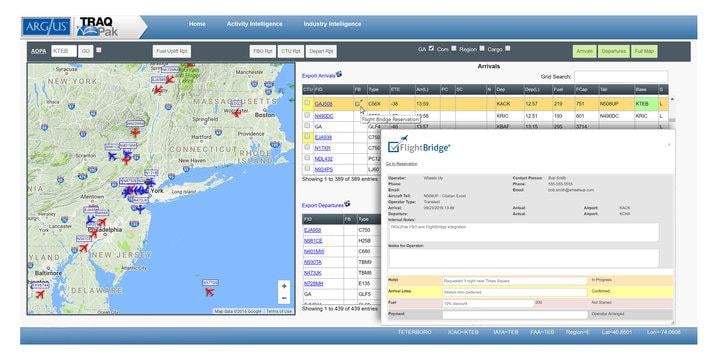Zoom in on the map with plus
Viewport: 720px width, 360px height.
[x=284, y=286]
